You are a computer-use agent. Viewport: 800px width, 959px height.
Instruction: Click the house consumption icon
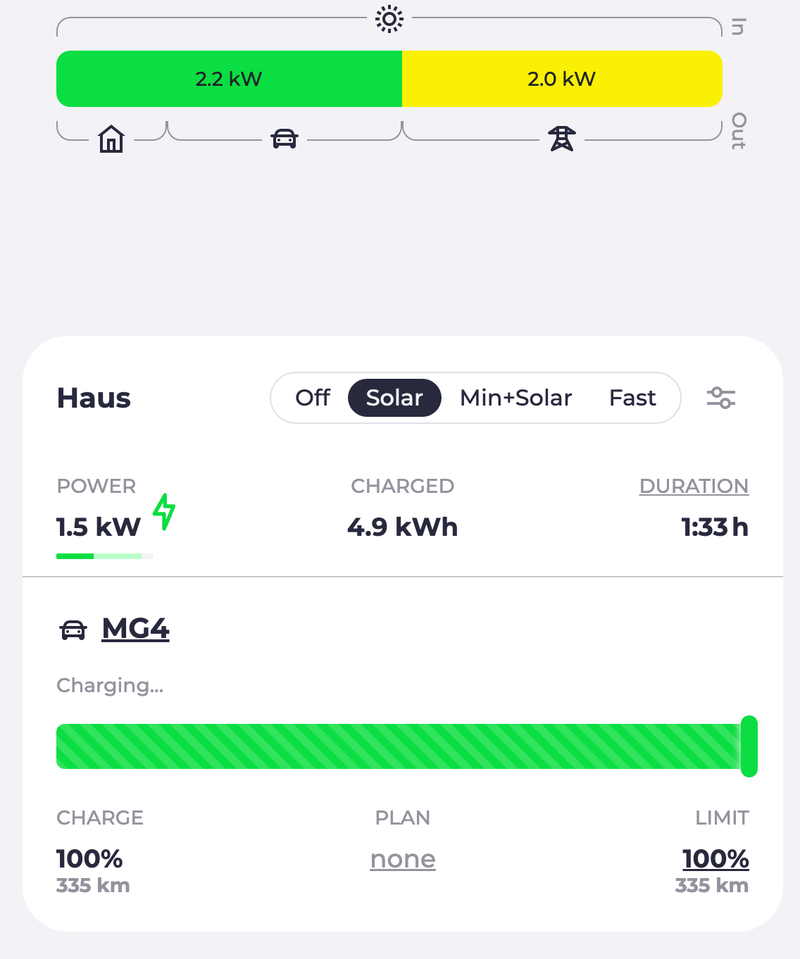click(x=111, y=139)
